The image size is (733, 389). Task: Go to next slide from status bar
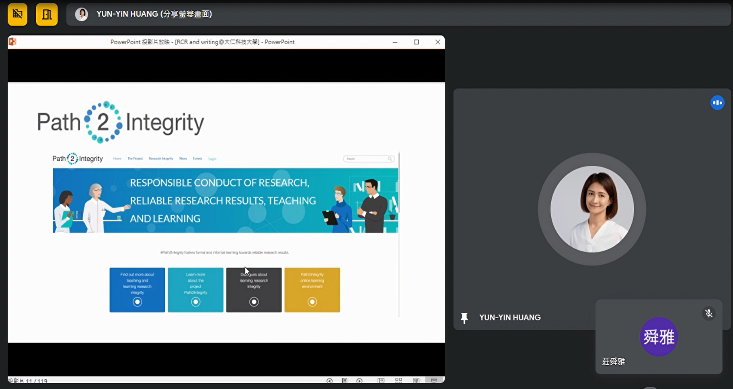359,381
